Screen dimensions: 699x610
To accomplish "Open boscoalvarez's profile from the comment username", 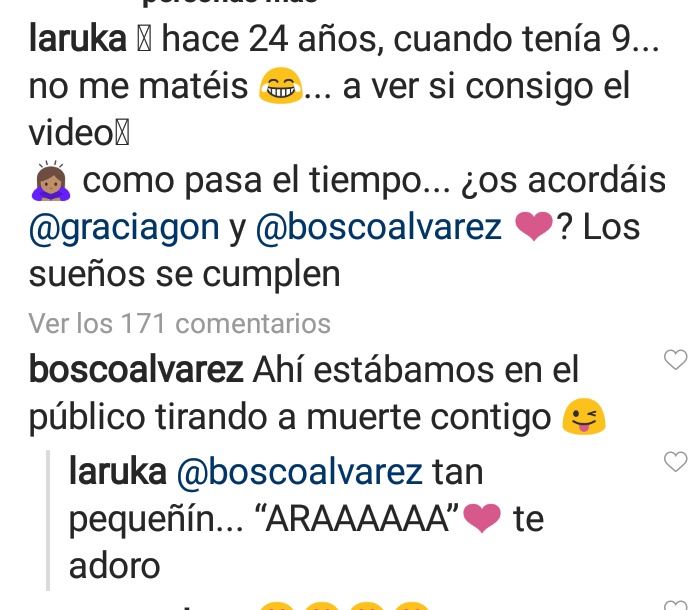I will click(x=136, y=370).
